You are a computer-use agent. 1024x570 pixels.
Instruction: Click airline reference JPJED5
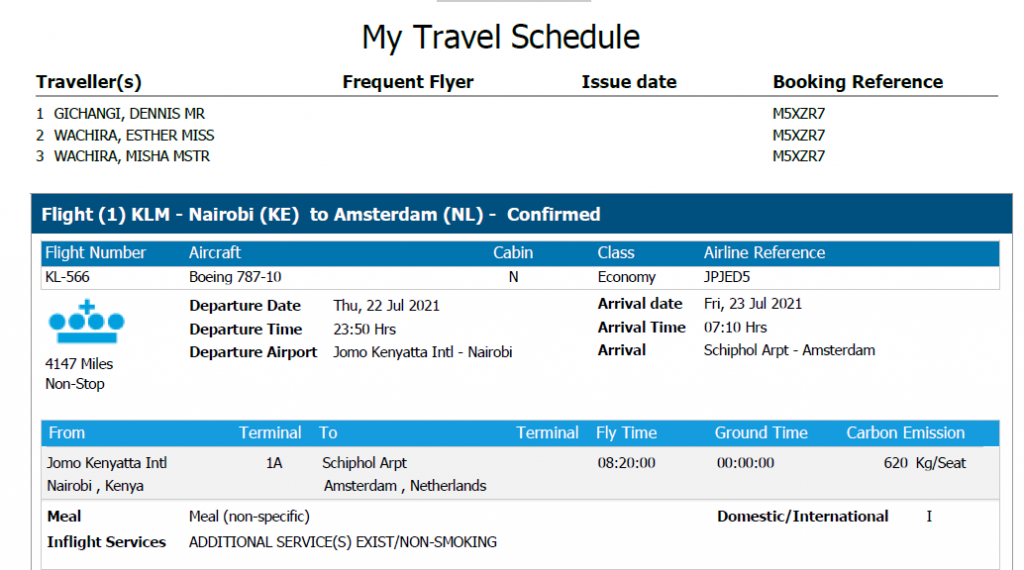point(727,277)
